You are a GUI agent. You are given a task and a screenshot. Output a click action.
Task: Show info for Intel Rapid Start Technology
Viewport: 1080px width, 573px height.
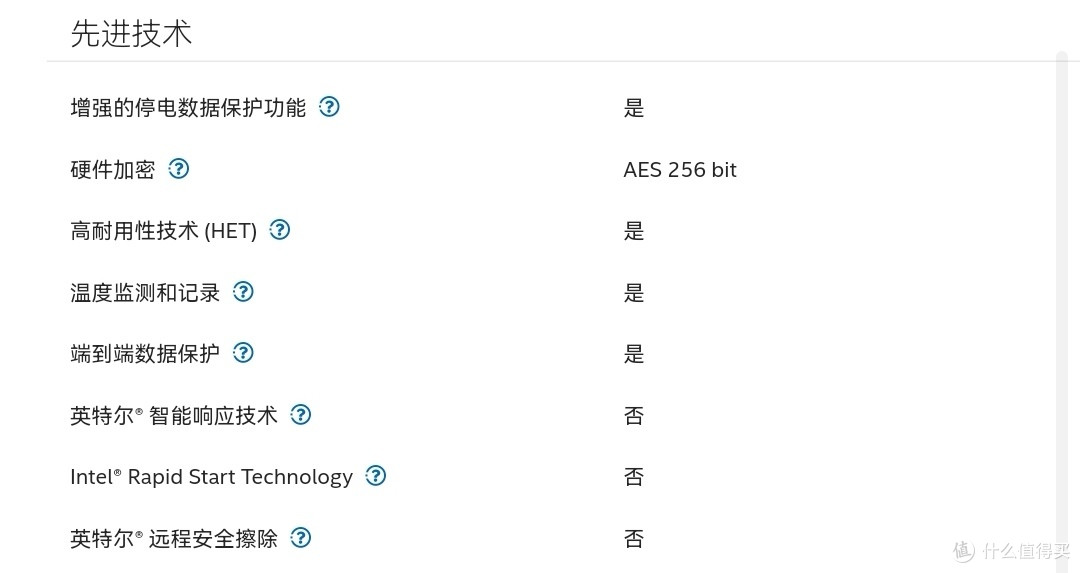375,476
